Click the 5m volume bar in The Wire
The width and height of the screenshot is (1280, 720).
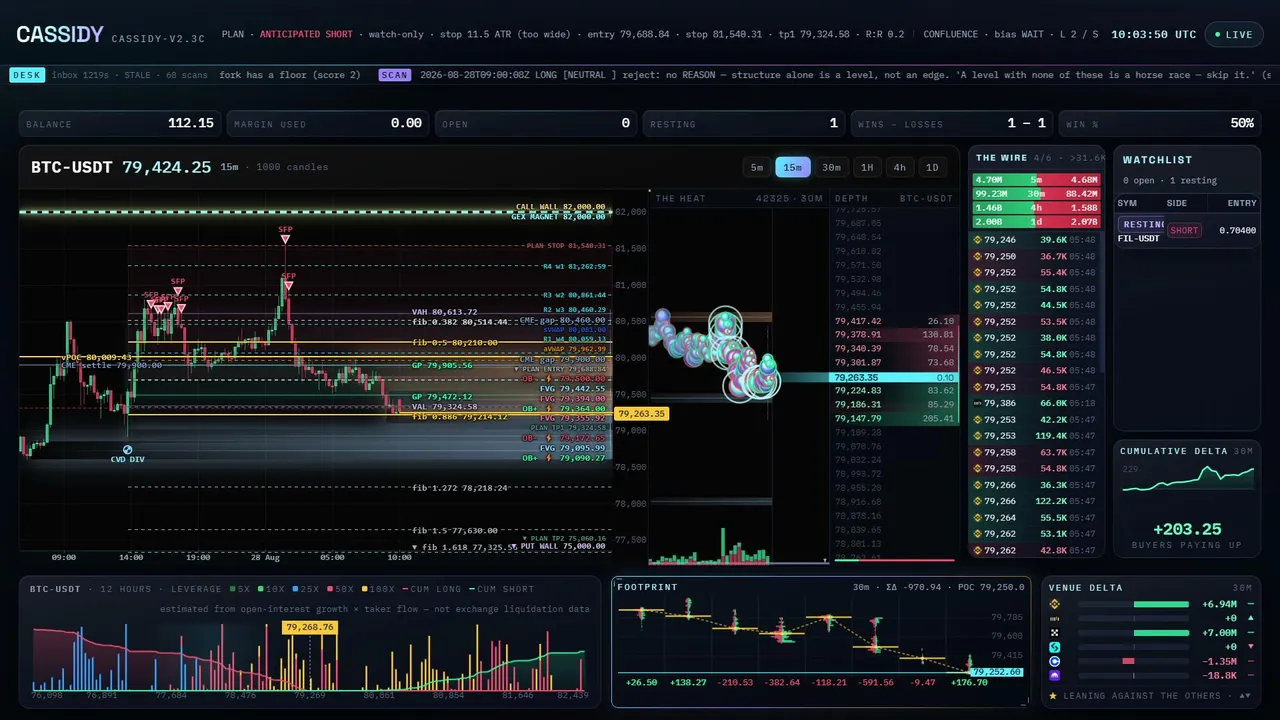coord(1036,180)
